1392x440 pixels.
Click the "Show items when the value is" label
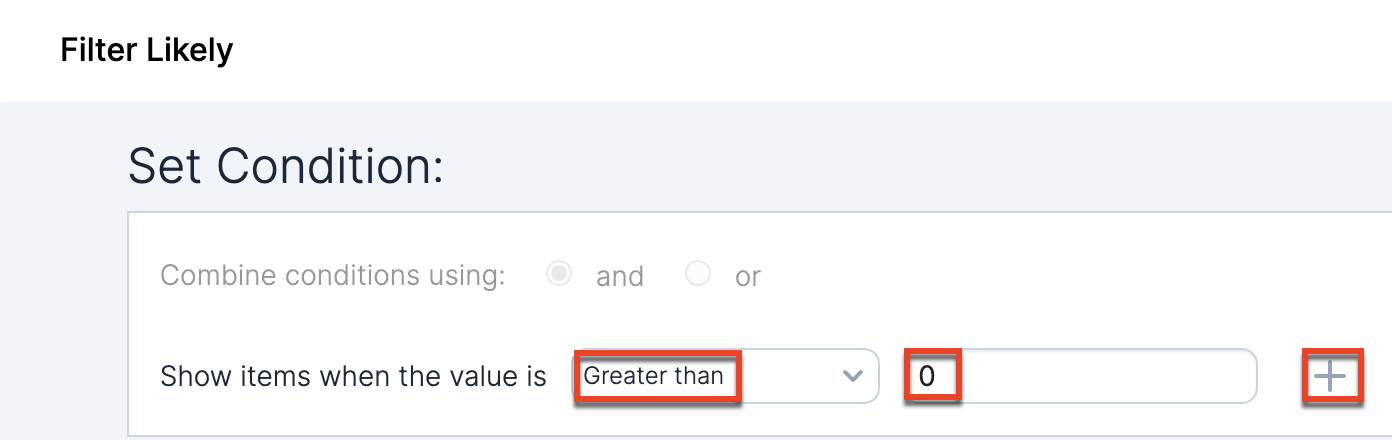pos(353,376)
